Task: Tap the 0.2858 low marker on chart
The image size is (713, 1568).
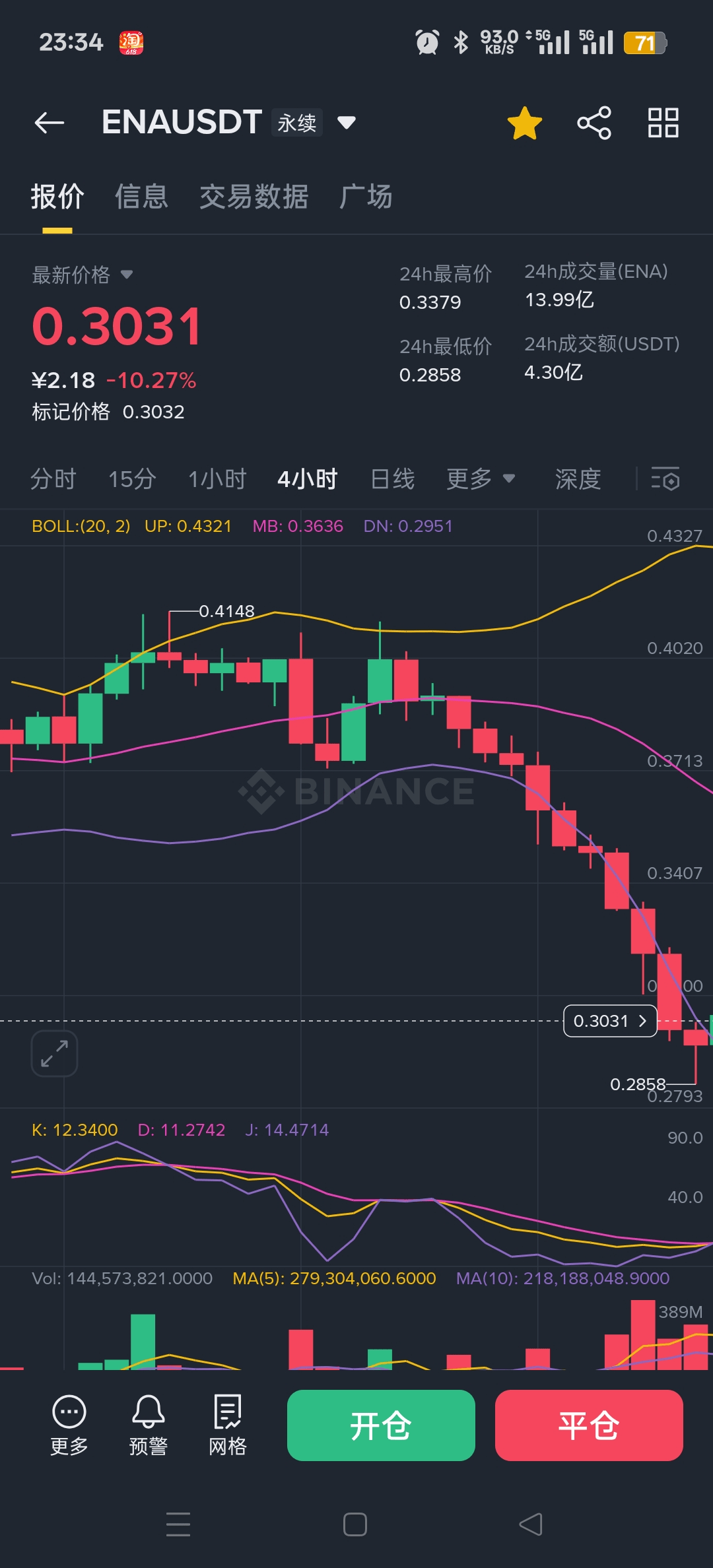Action: [638, 1084]
